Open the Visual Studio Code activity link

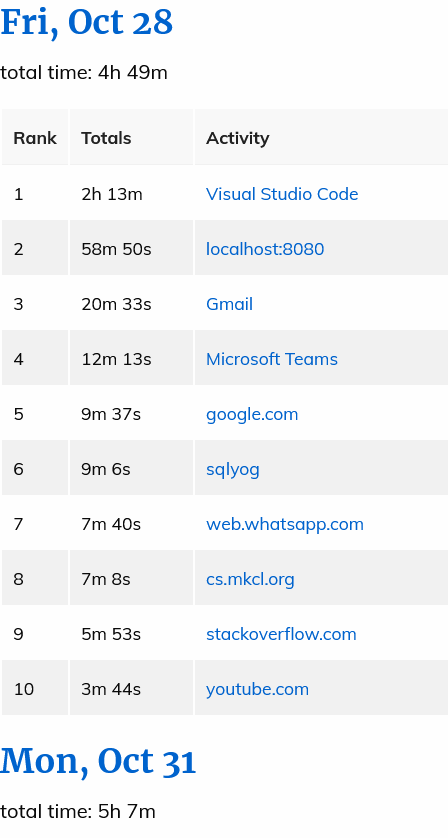[282, 194]
